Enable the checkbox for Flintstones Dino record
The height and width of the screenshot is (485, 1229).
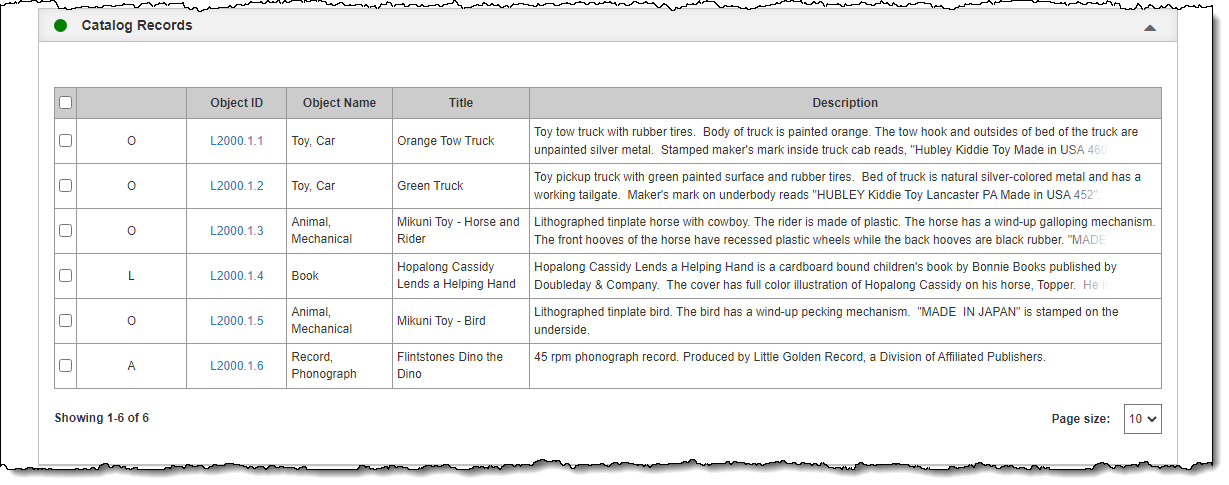66,366
